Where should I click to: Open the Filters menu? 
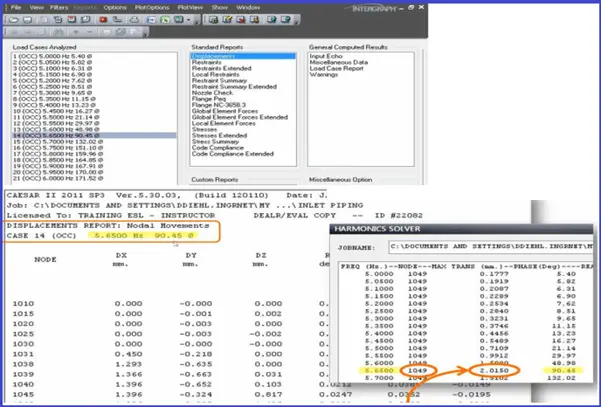tap(59, 7)
